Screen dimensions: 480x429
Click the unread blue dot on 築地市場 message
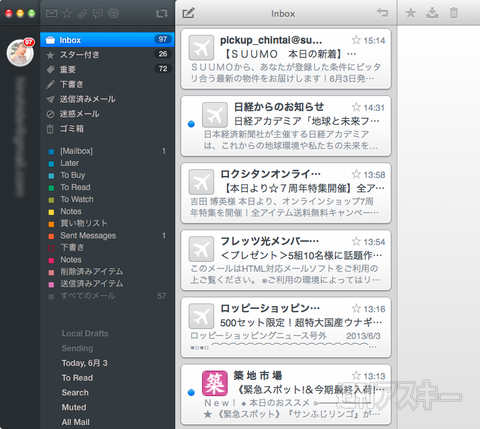191,392
